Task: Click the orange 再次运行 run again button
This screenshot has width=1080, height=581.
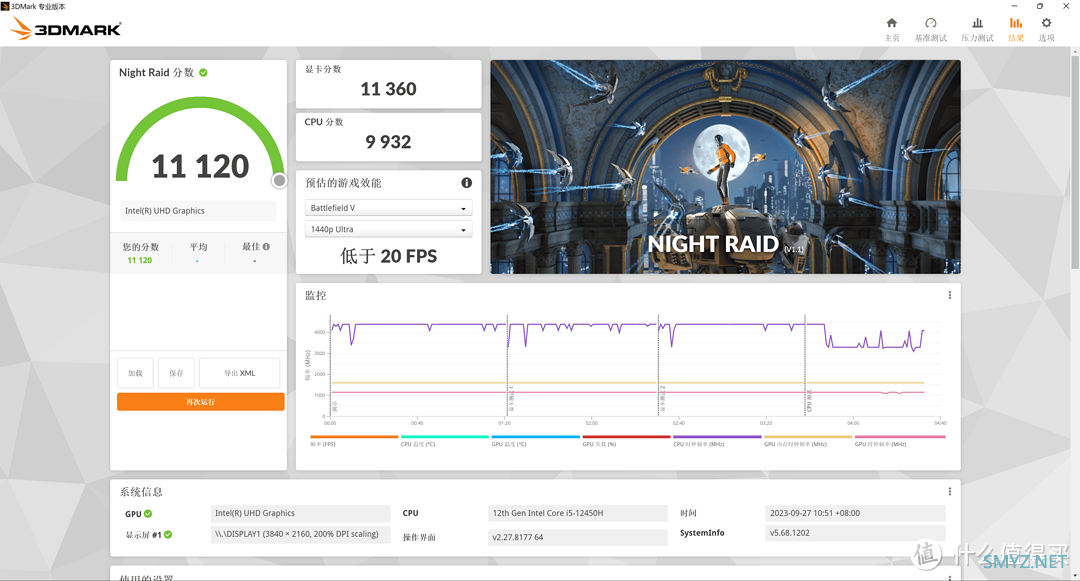Action: click(x=200, y=402)
